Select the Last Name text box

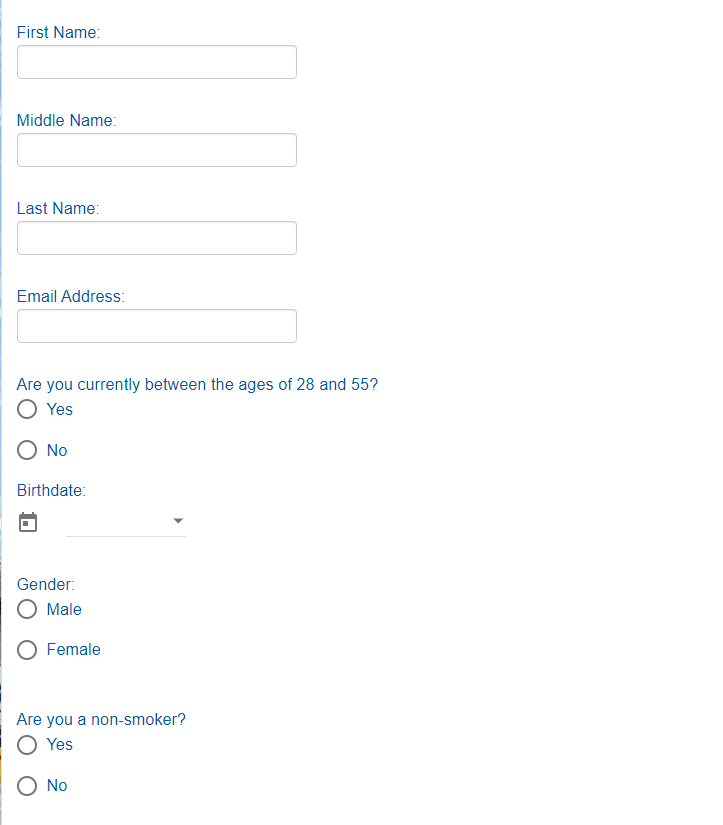pyautogui.click(x=157, y=238)
